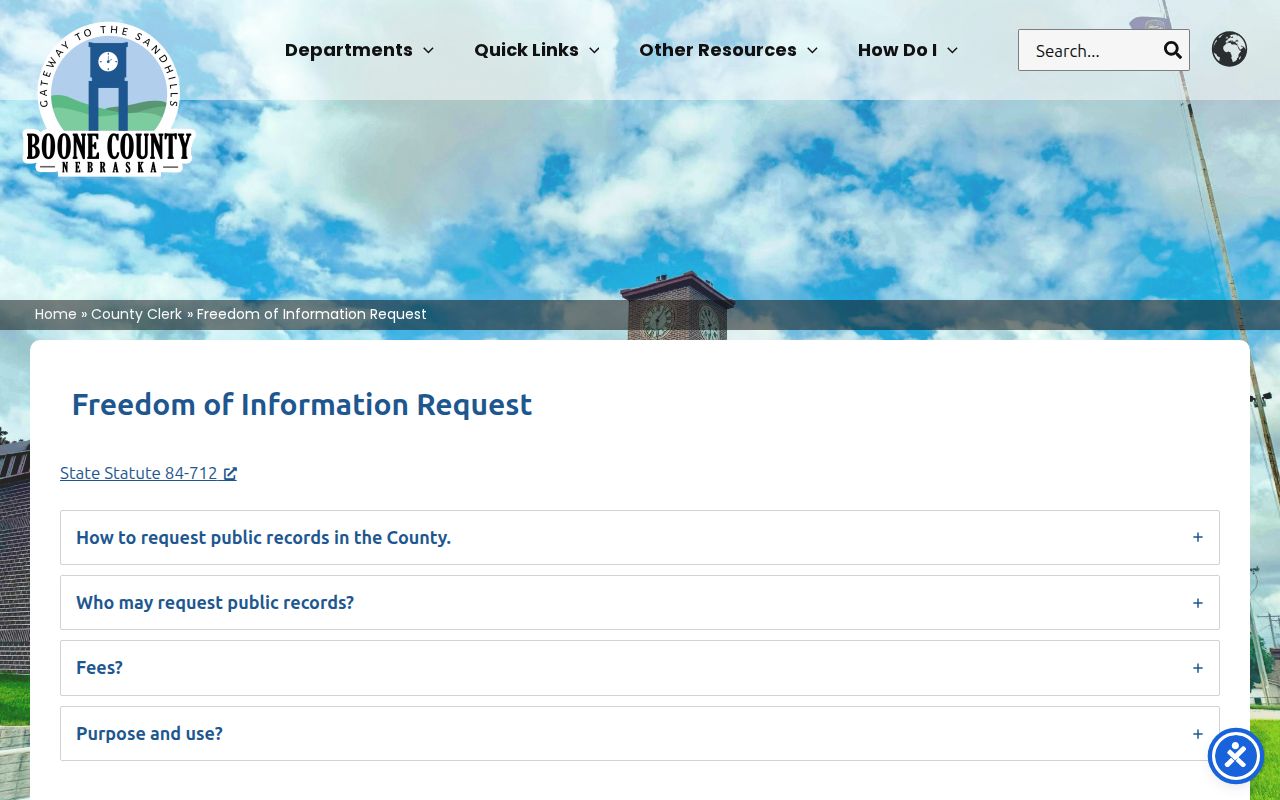Click the Freedom of Information Request heading

(302, 405)
